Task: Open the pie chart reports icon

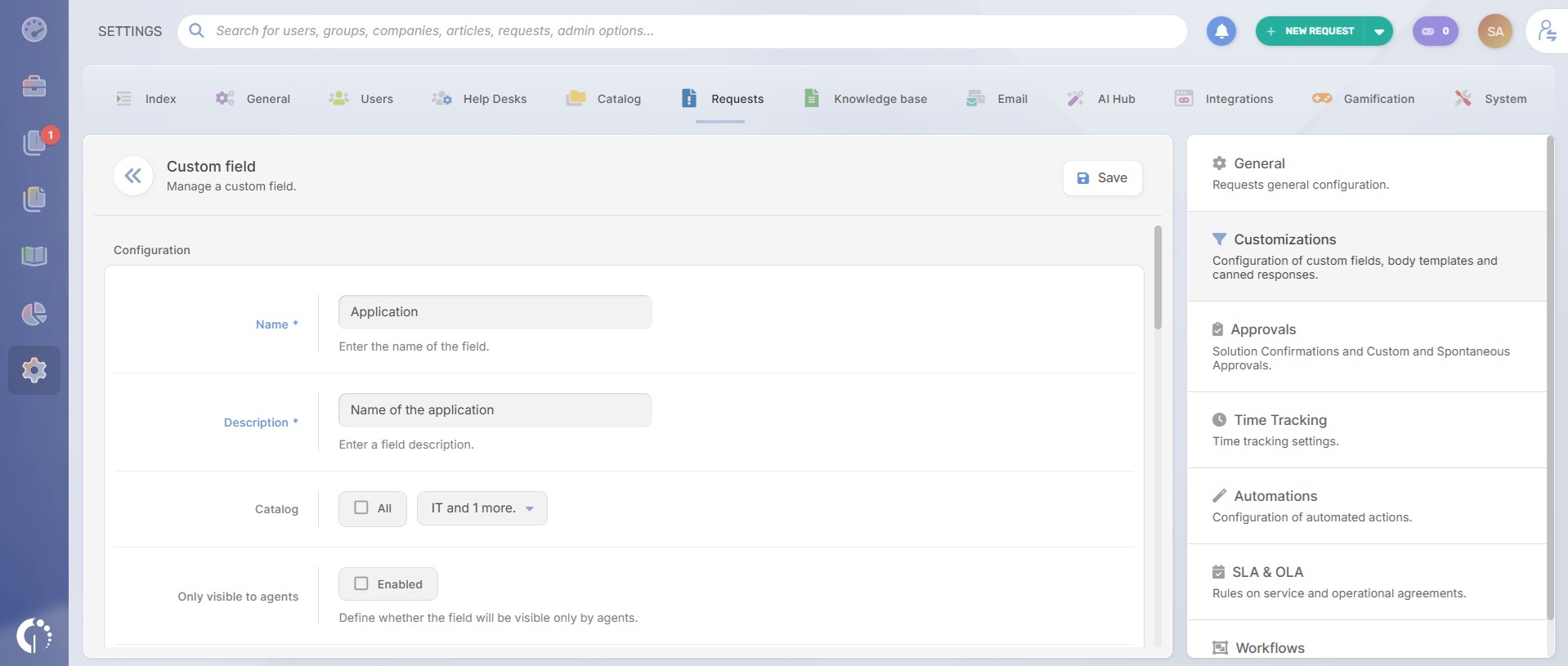Action: 34,313
